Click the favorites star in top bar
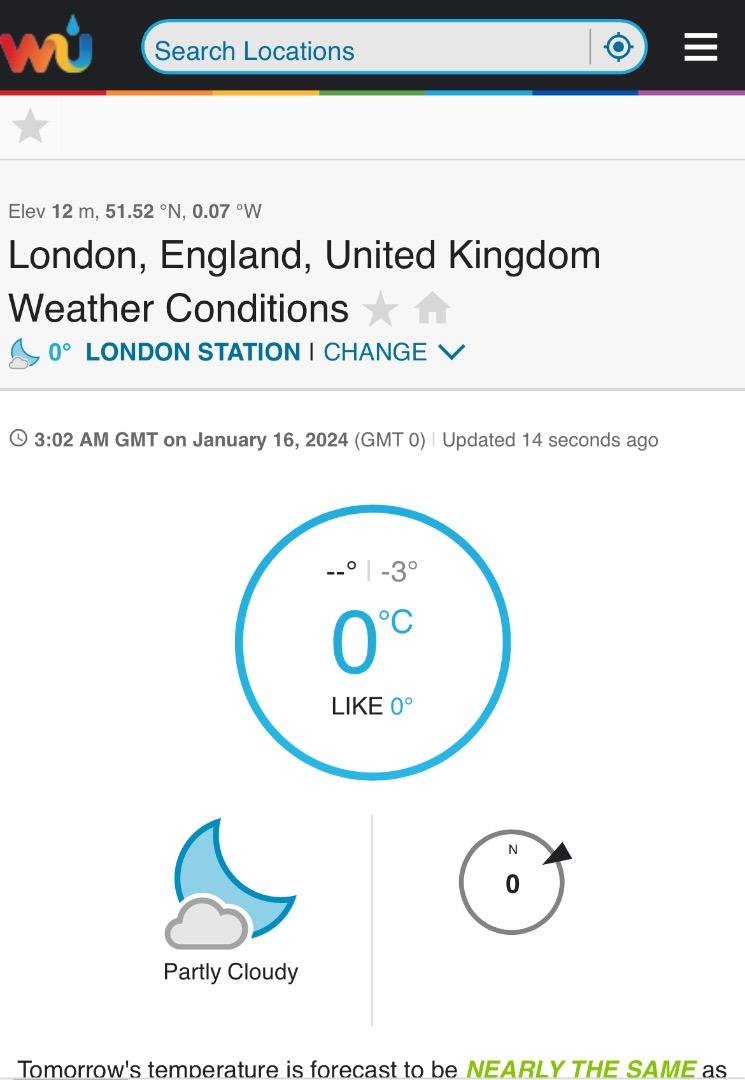The image size is (745, 1080). coord(30,127)
